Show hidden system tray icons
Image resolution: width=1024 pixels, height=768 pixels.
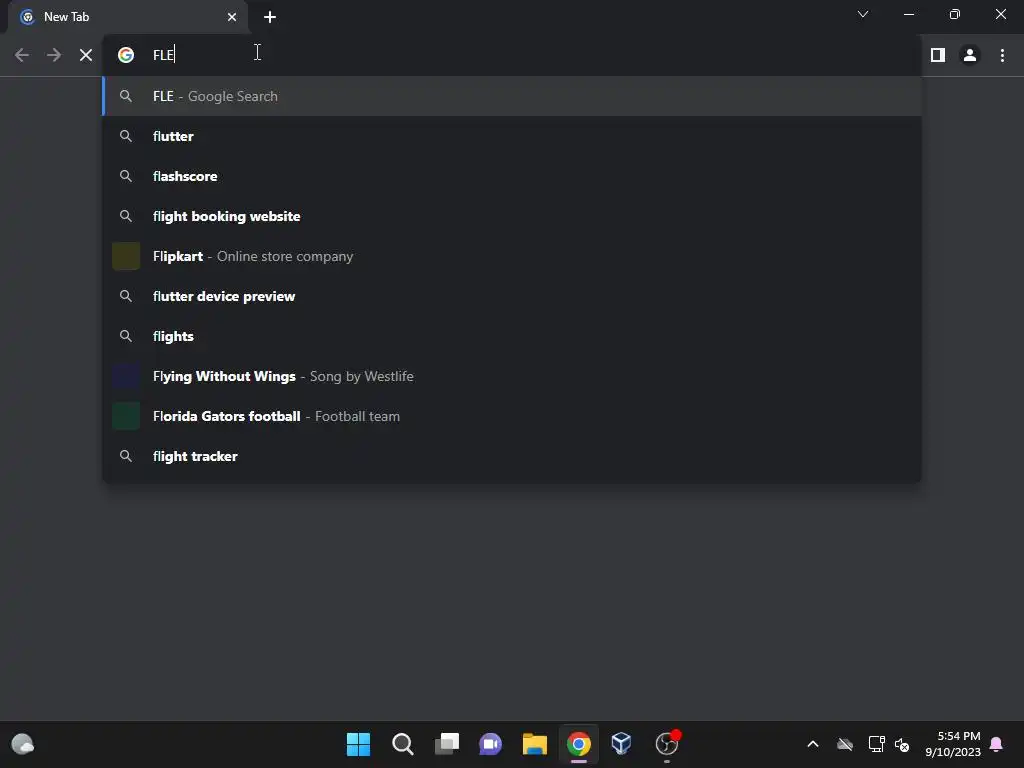[813, 744]
